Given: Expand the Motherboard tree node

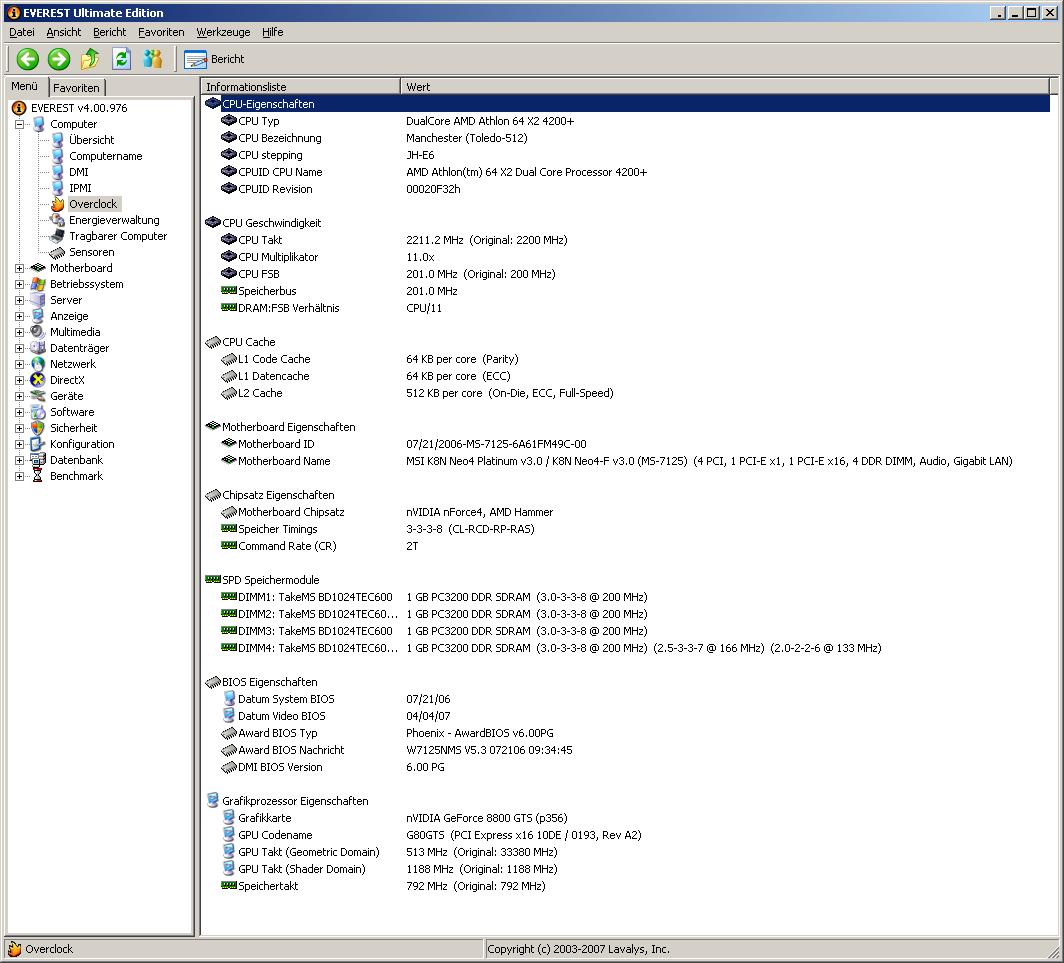Looking at the screenshot, I should tap(20, 268).
